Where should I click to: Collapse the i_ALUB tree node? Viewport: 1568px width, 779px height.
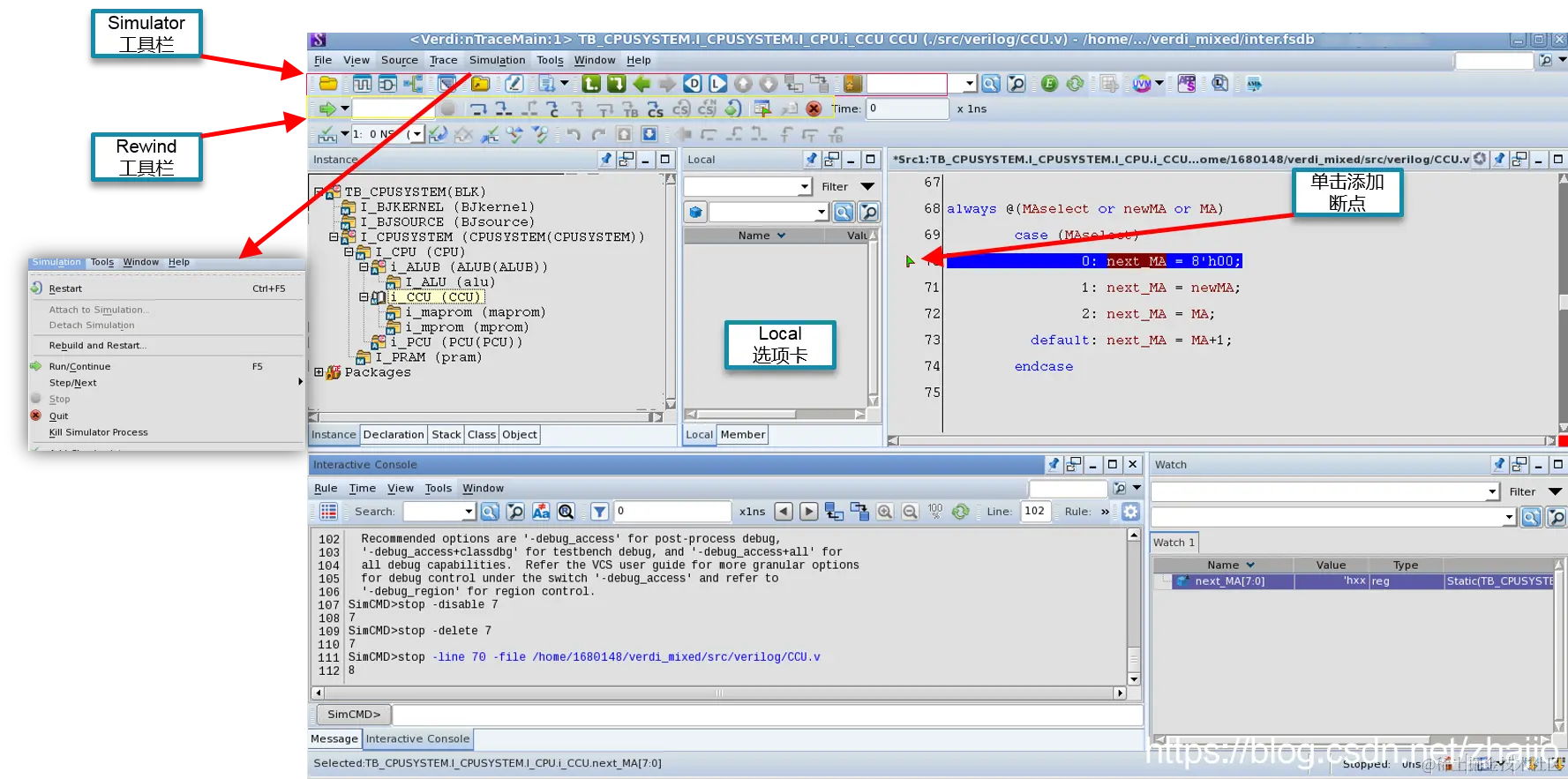coord(364,266)
